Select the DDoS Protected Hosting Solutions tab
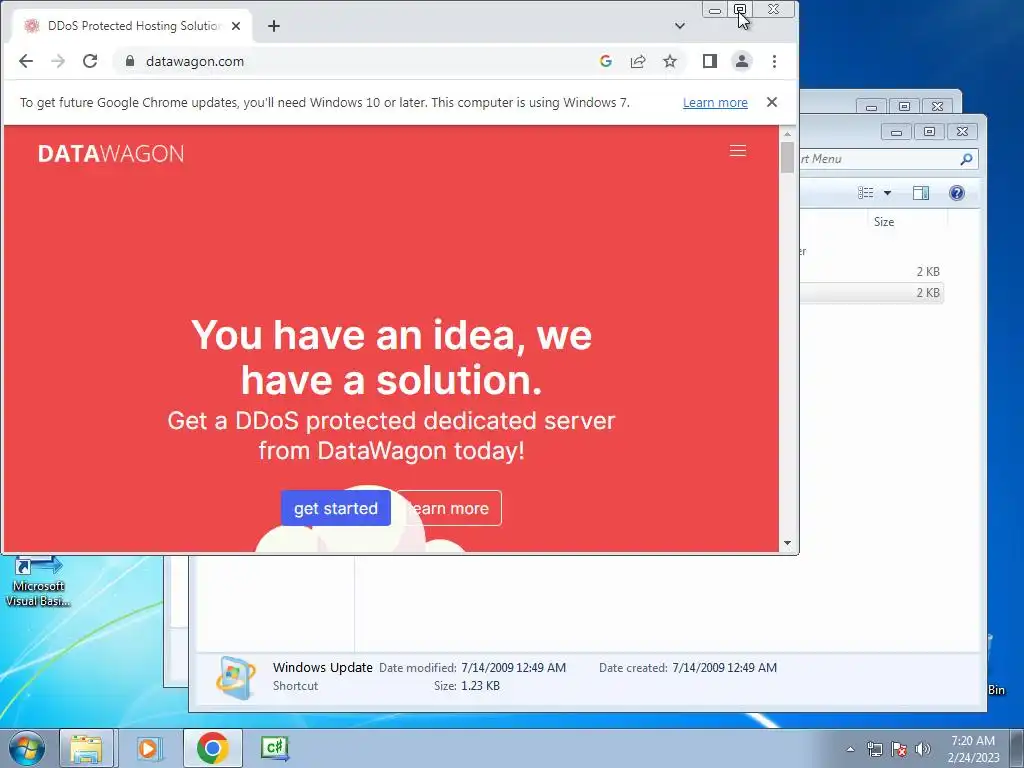Screen dimensions: 1024x768 pyautogui.click(x=133, y=26)
